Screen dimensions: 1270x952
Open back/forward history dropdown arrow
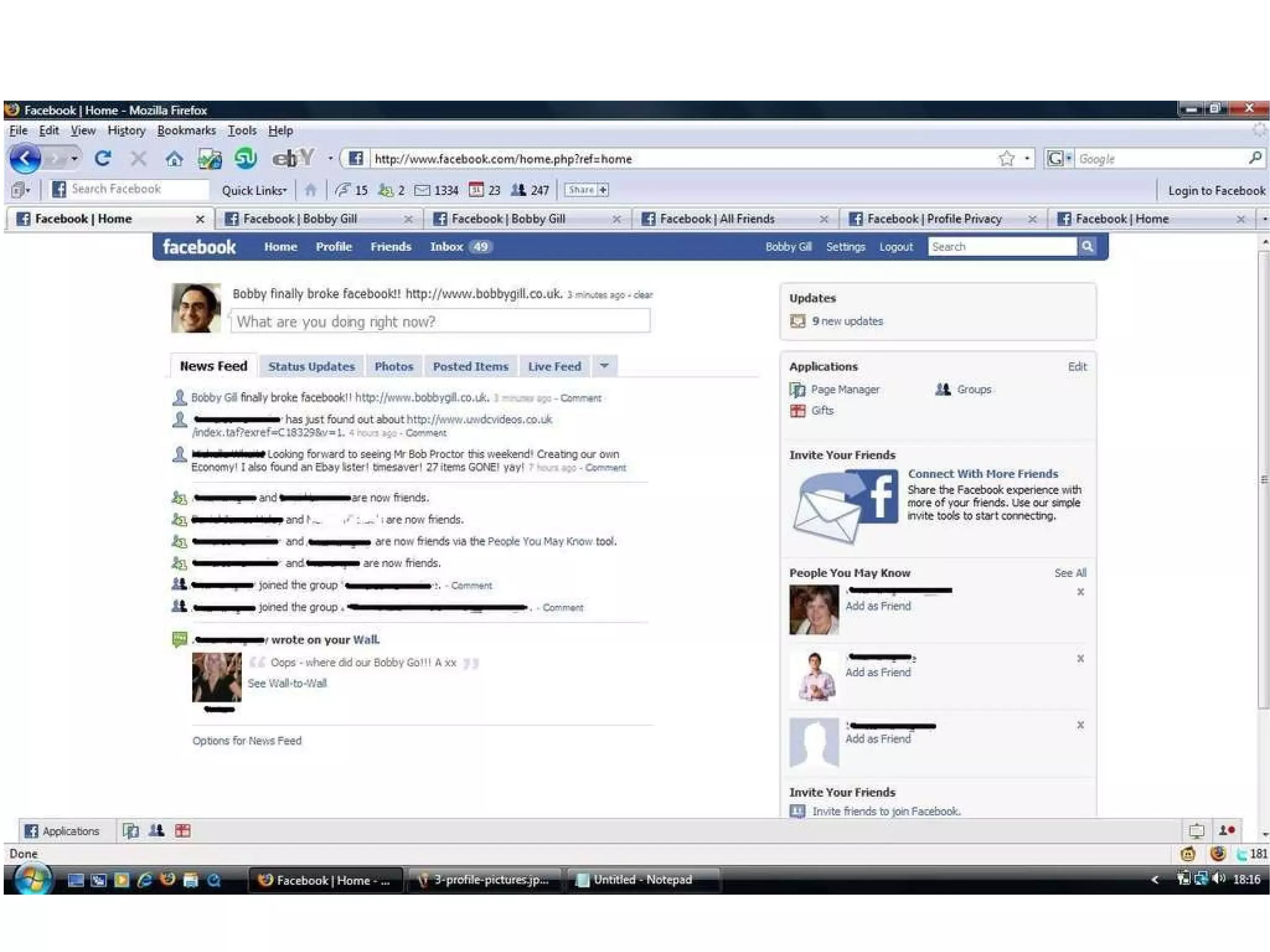click(74, 159)
